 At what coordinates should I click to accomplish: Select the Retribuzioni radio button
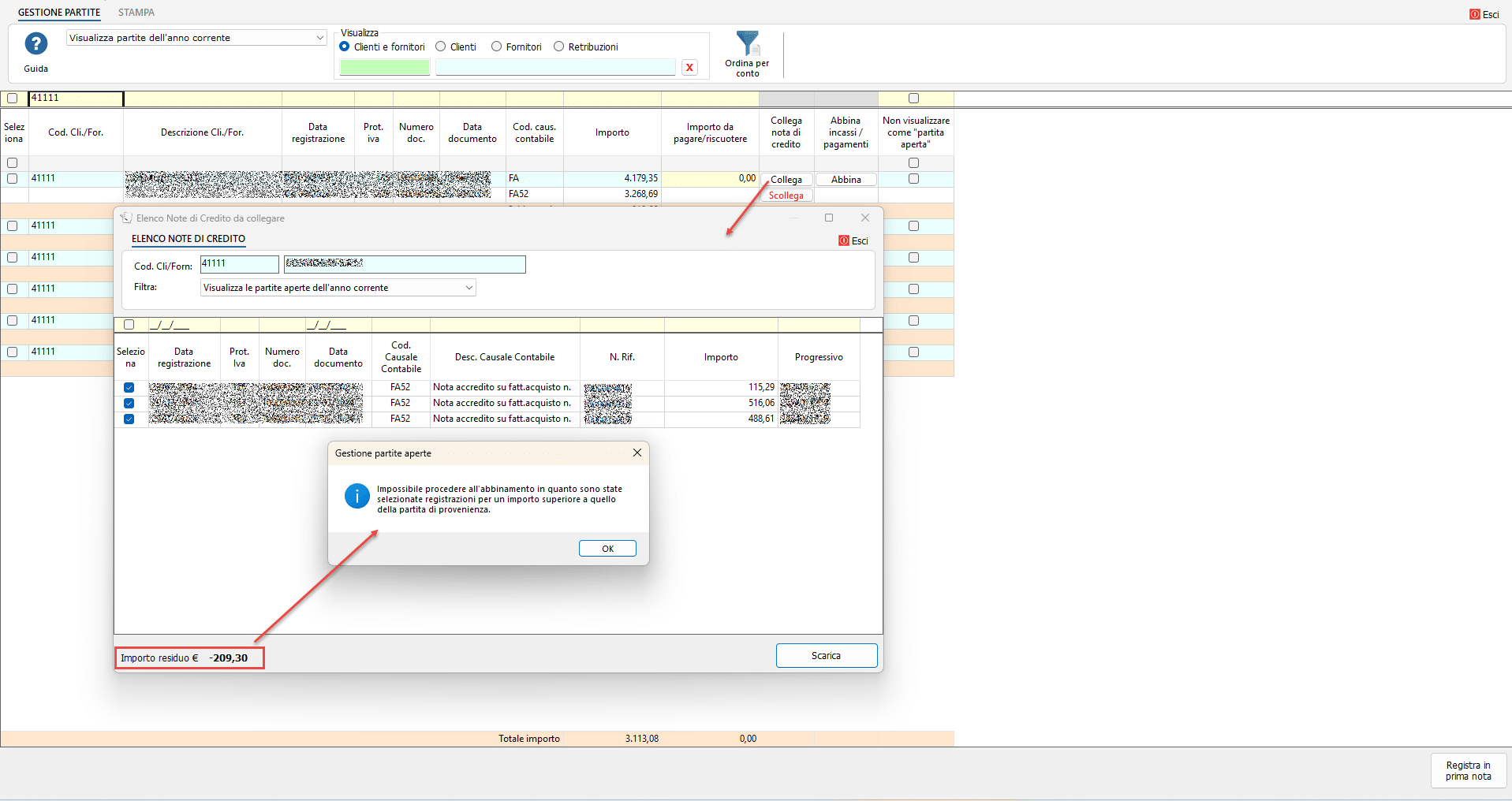pyautogui.click(x=559, y=47)
